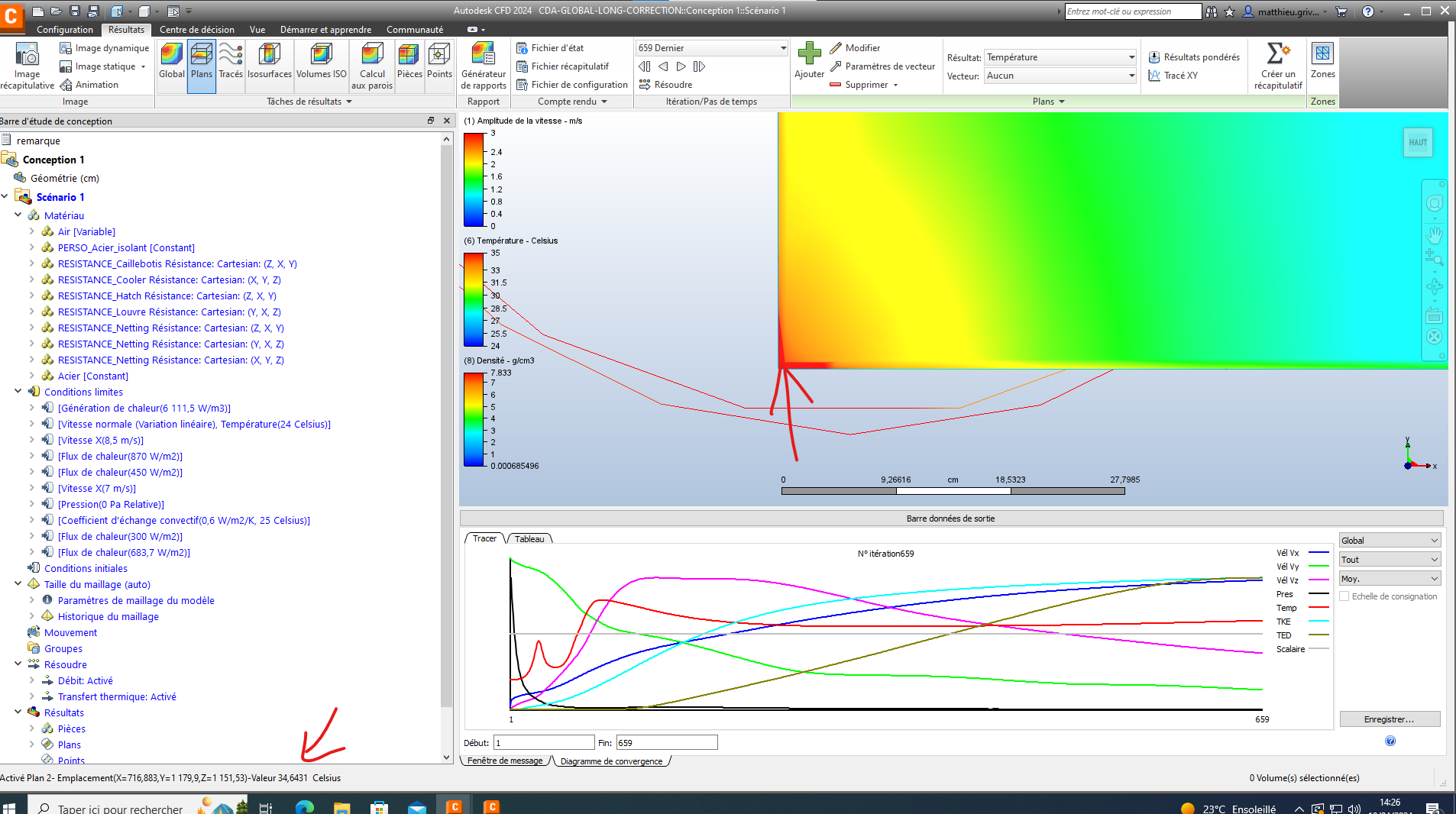The width and height of the screenshot is (1456, 814).
Task: Open Volumes ISO tool
Action: coord(322,61)
